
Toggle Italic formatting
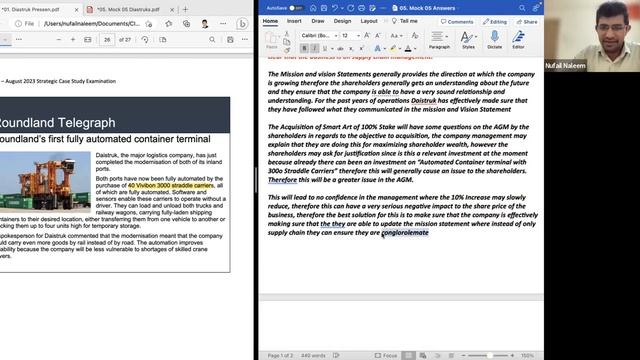(x=314, y=49)
